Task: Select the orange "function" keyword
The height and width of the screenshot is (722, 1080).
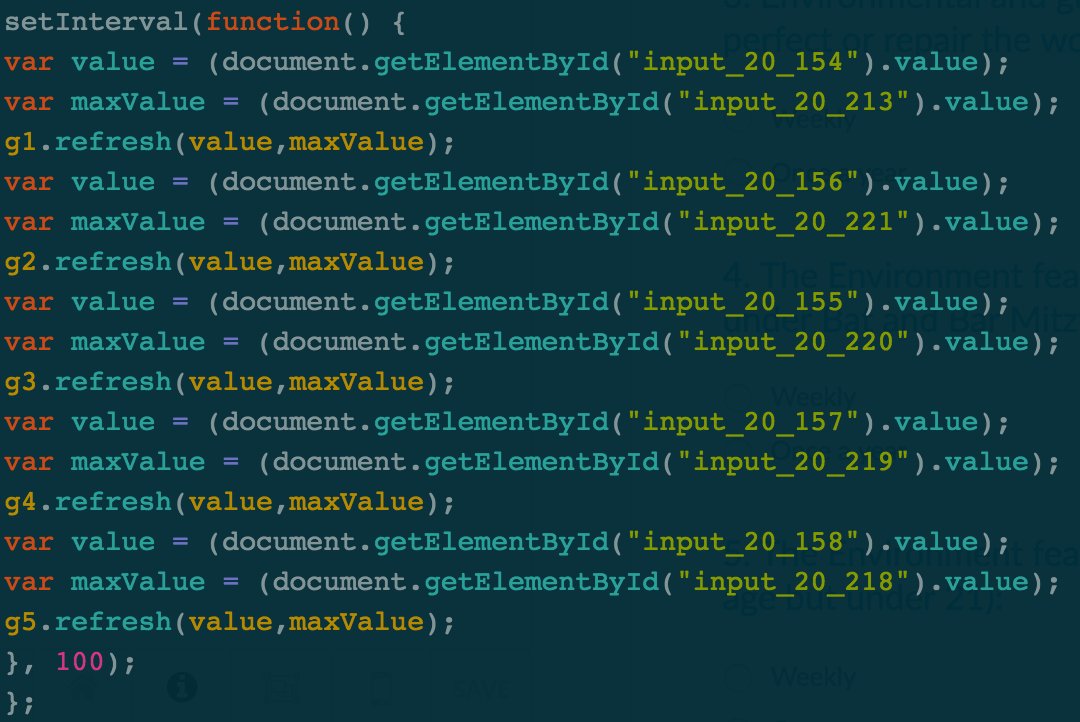Action: tap(273, 22)
